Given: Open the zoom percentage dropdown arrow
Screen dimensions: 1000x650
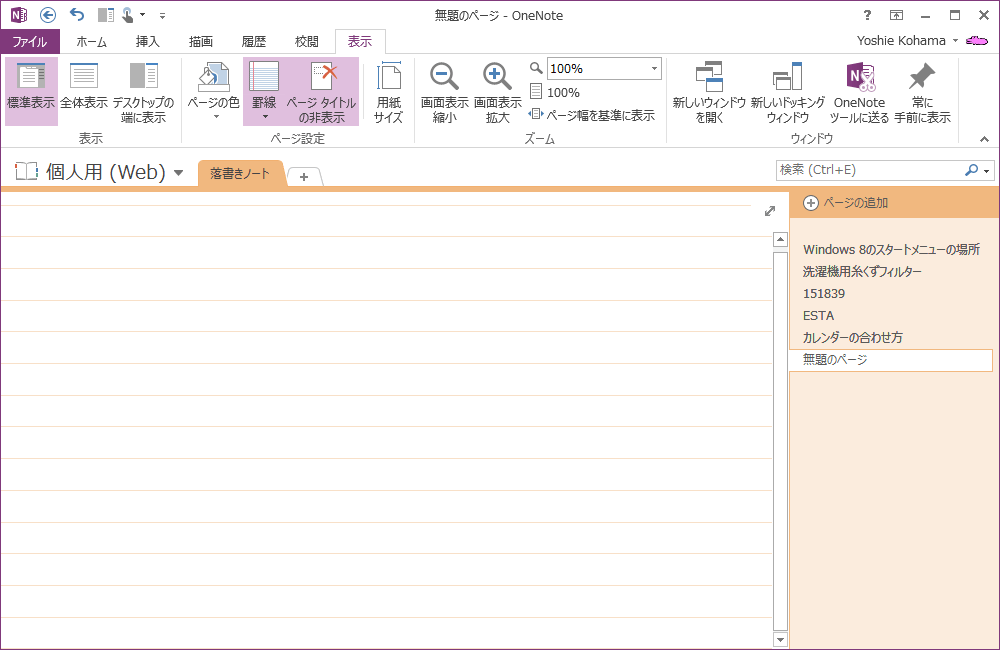Looking at the screenshot, I should click(x=654, y=68).
